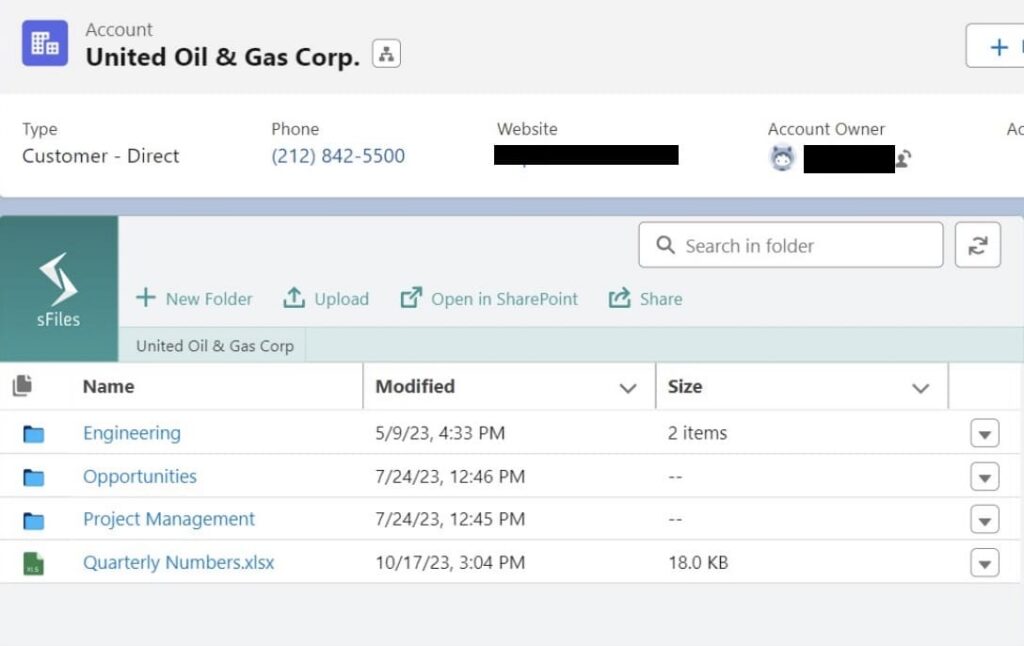This screenshot has height=646, width=1024.
Task: Click the select-all files icon in header
Action: tap(23, 385)
